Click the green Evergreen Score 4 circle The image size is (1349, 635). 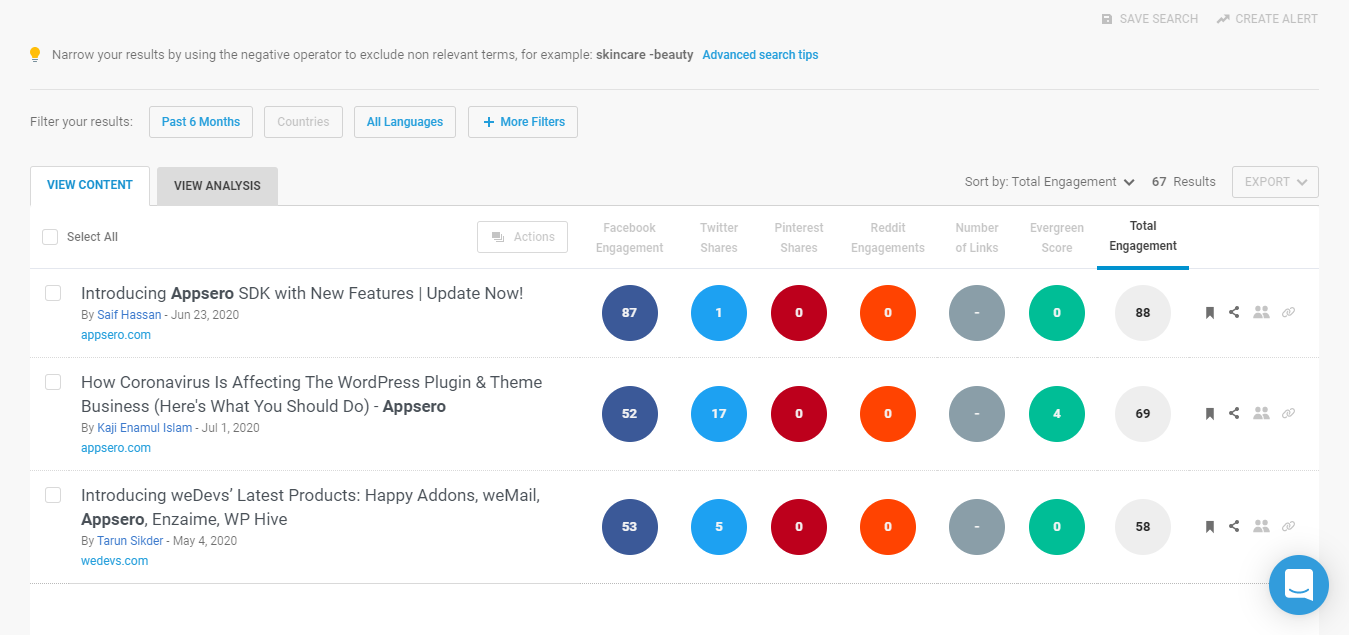pos(1057,413)
